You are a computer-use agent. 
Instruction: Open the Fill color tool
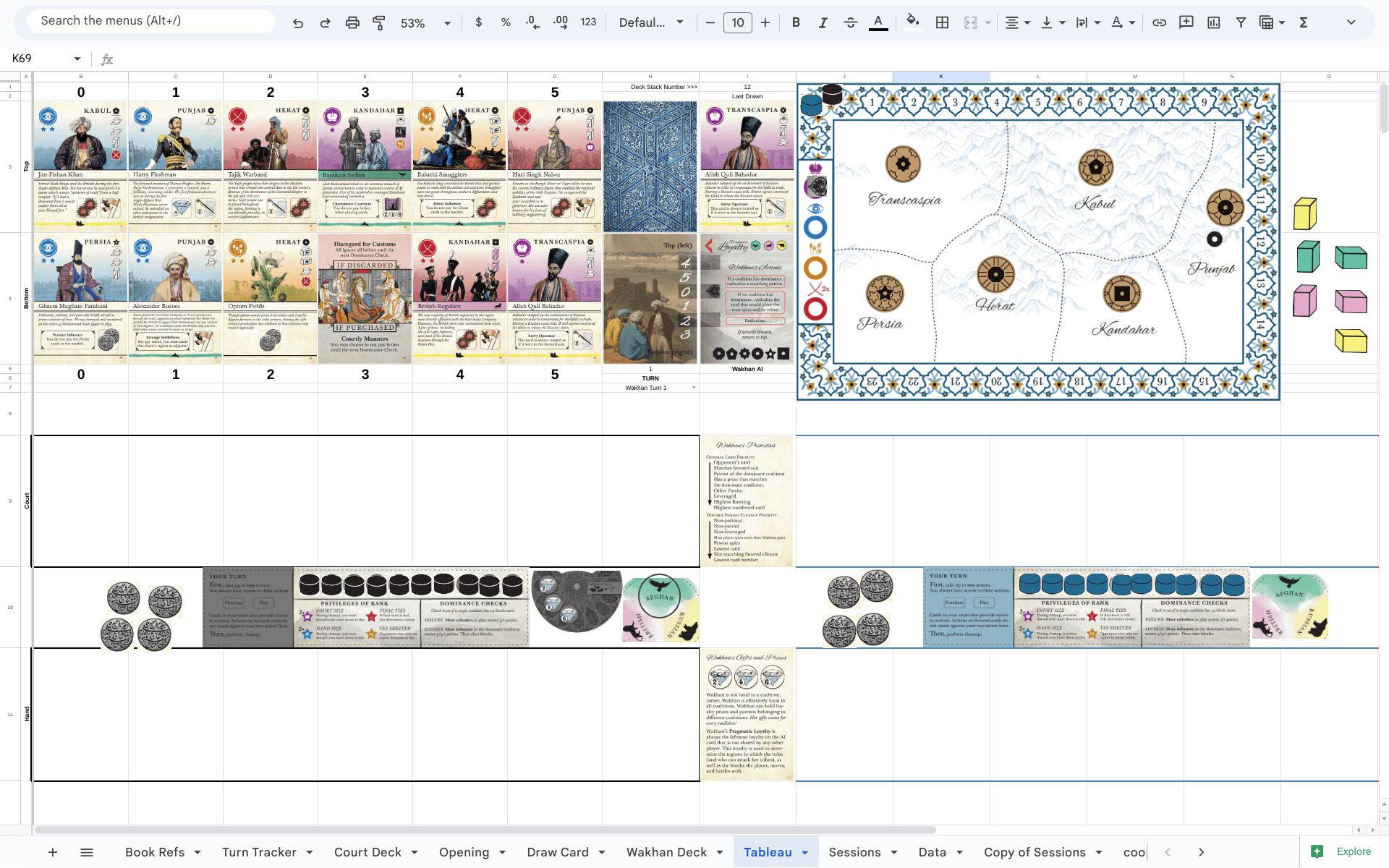[x=912, y=22]
